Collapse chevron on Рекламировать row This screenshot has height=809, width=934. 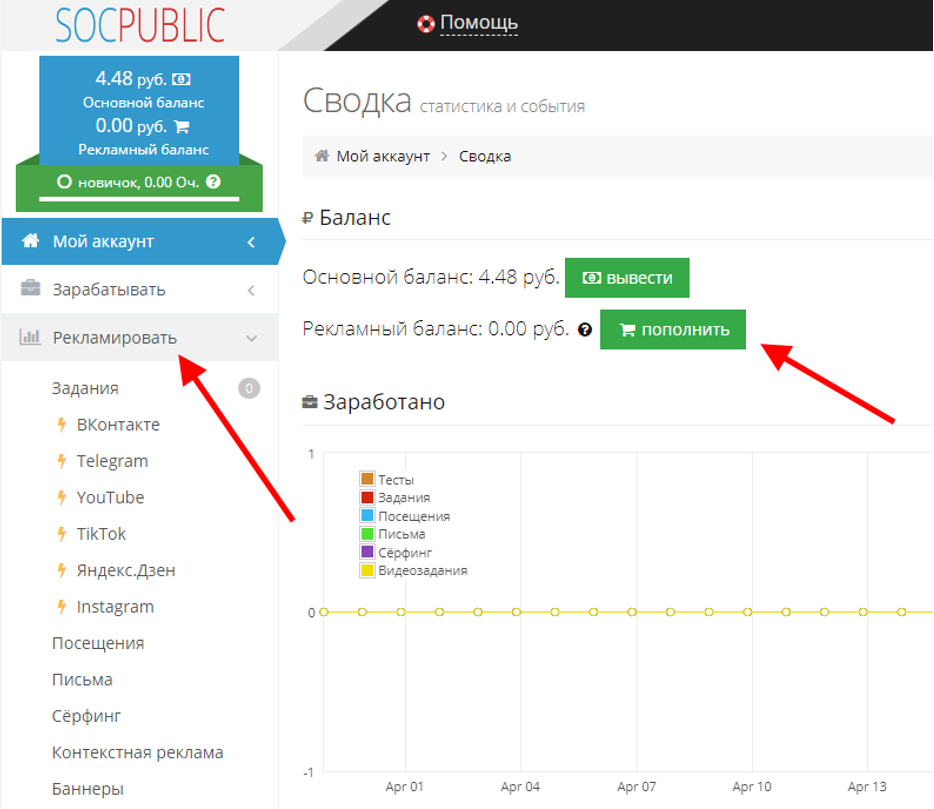pos(251,338)
